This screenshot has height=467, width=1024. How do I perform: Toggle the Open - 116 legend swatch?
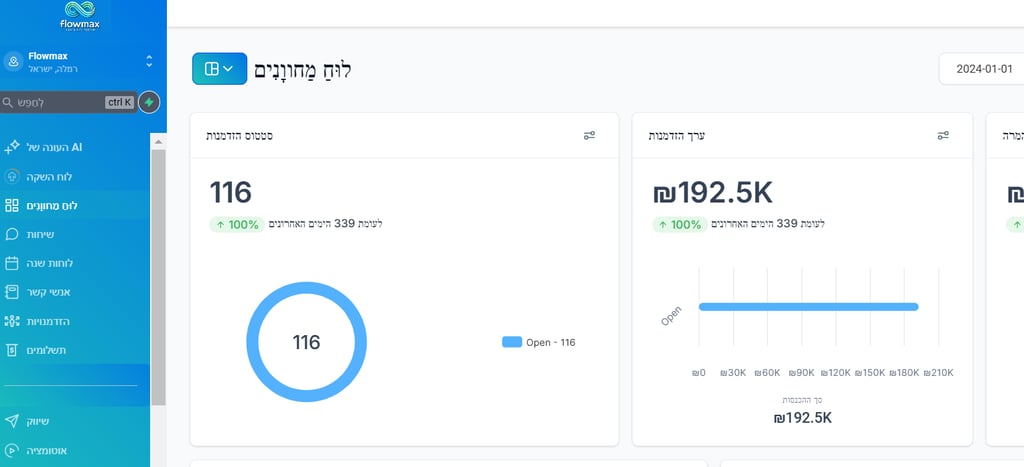512,342
